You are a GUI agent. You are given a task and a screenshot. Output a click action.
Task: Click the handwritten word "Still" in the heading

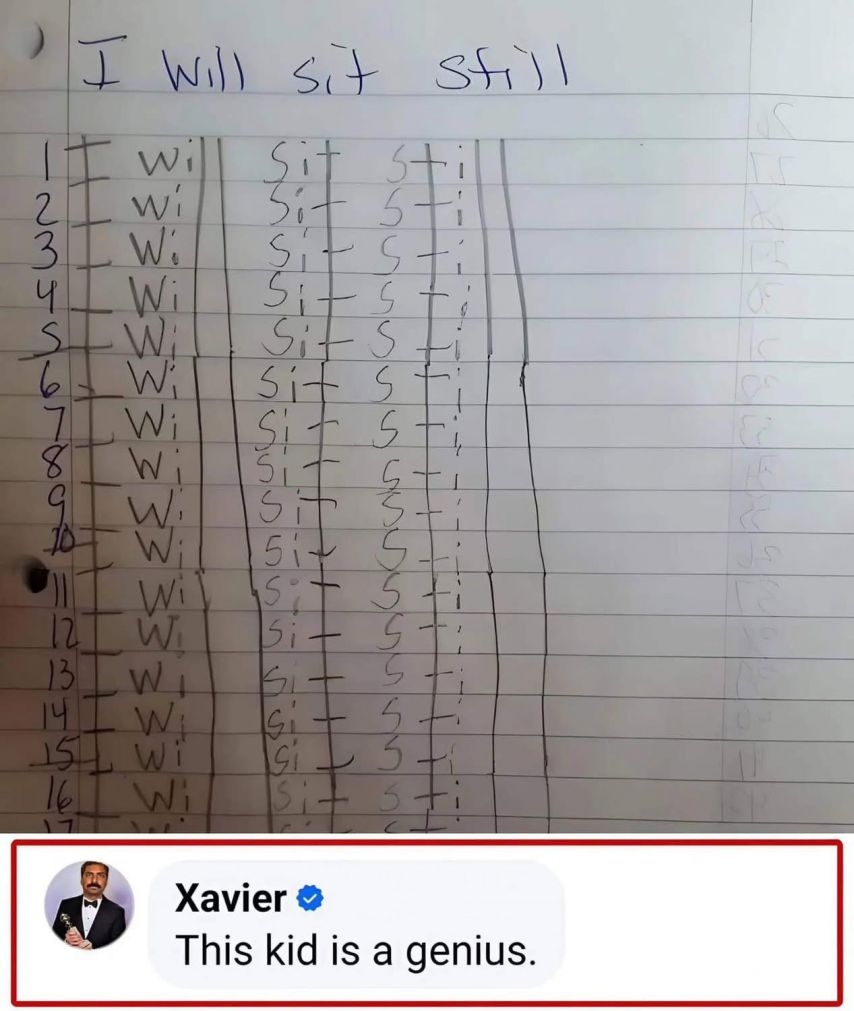click(x=501, y=69)
